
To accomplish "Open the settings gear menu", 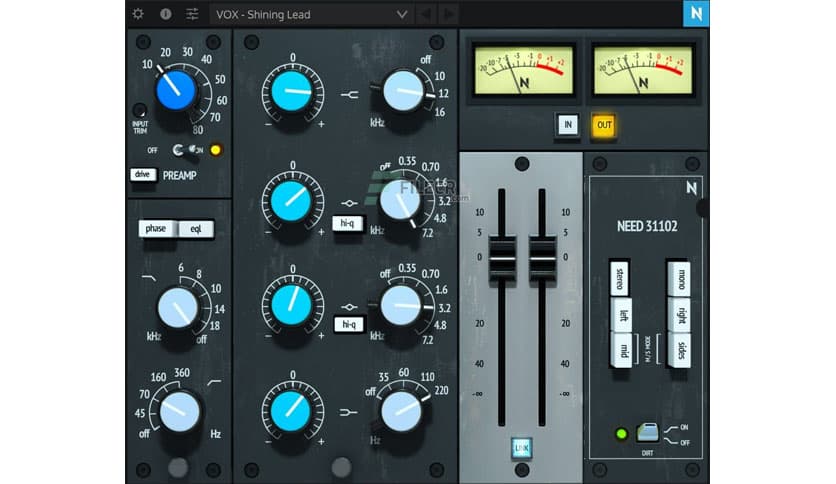I will 138,14.
